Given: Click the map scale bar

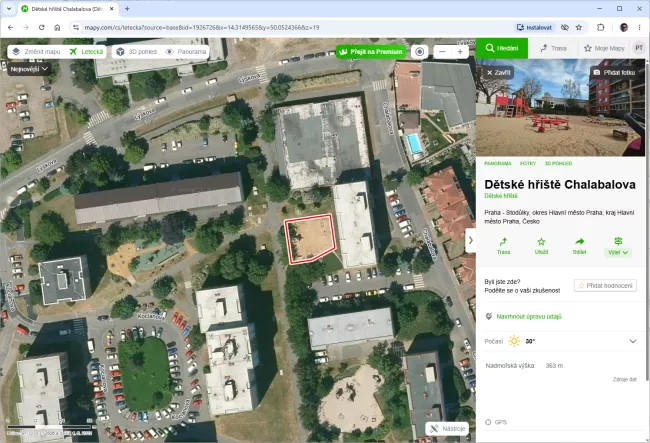Looking at the screenshot, I should click(49, 427).
